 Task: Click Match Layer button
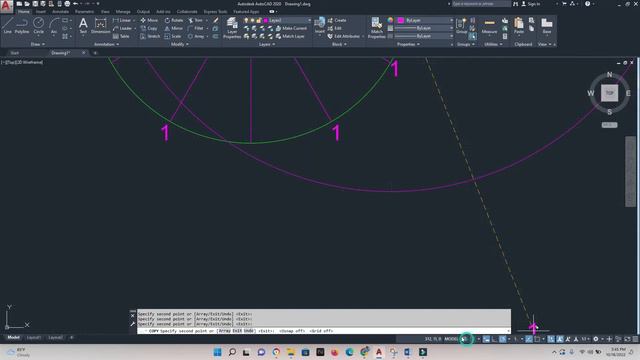tap(290, 36)
